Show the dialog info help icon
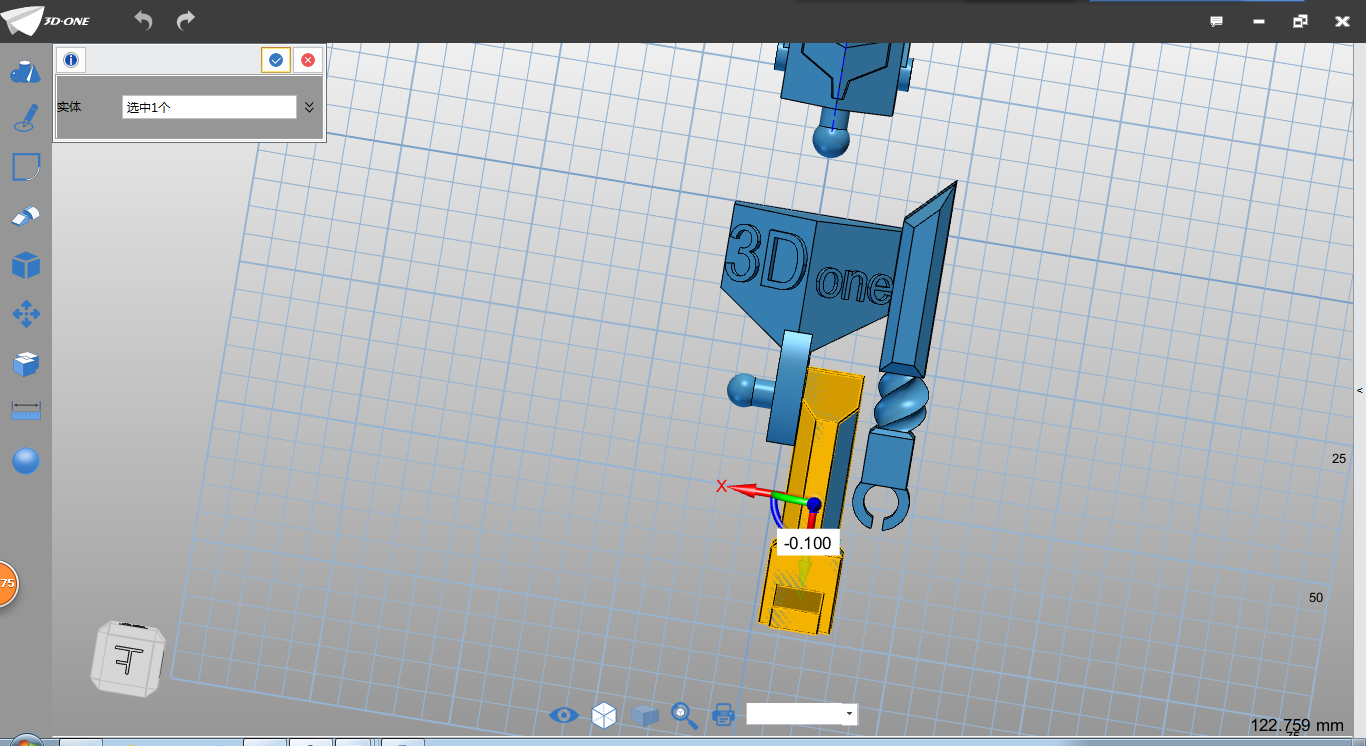 click(x=71, y=60)
